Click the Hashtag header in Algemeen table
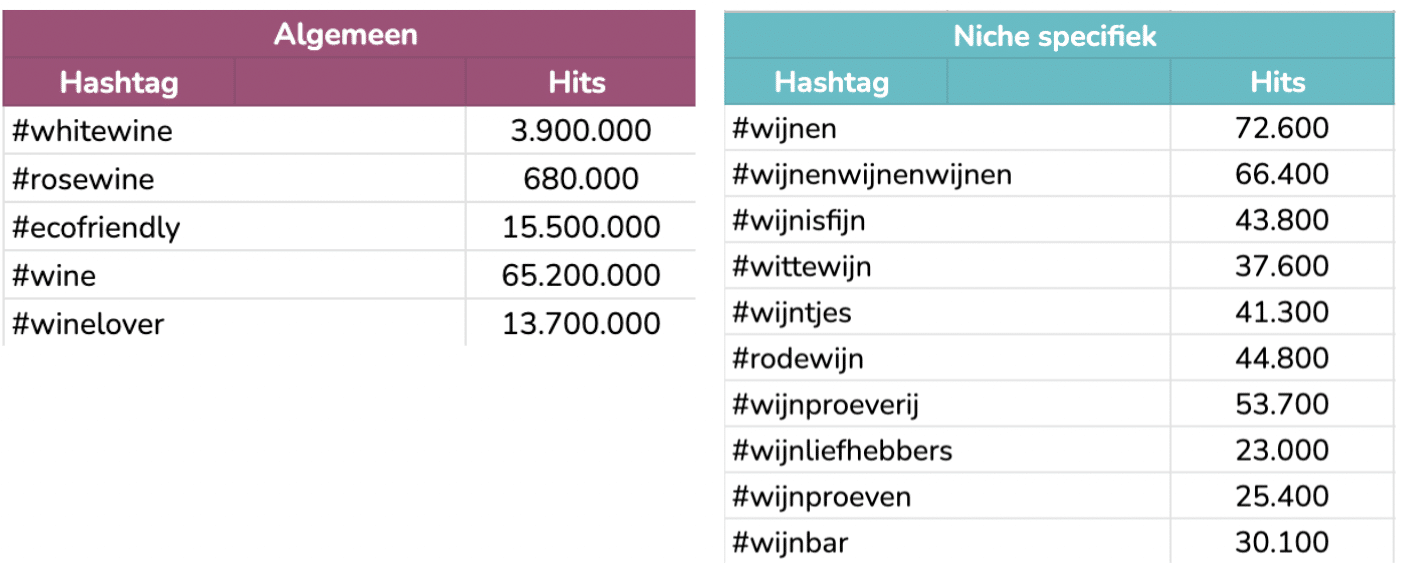 (119, 82)
